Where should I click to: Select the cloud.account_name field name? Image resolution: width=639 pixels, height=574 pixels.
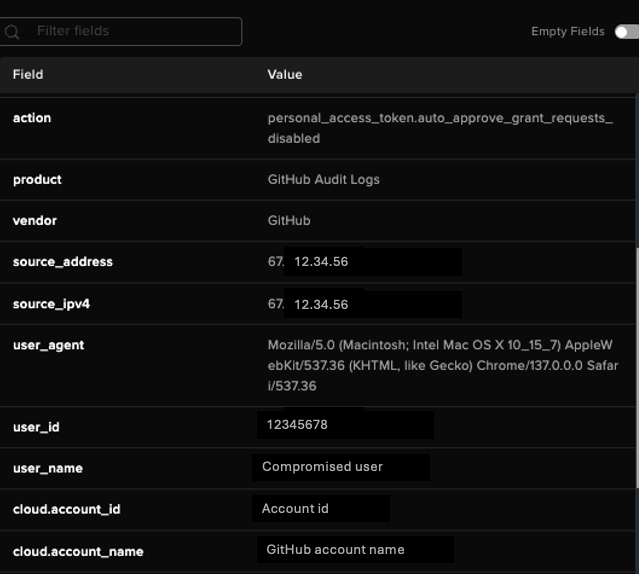pos(78,552)
